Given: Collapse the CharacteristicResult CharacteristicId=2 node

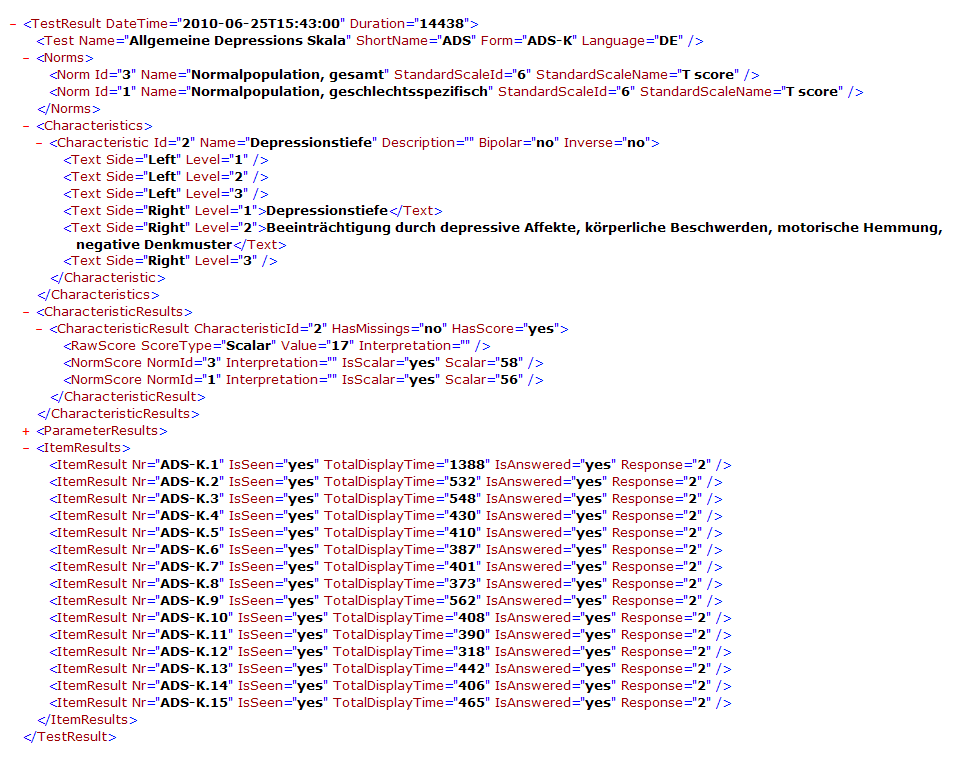Looking at the screenshot, I should (x=40, y=329).
